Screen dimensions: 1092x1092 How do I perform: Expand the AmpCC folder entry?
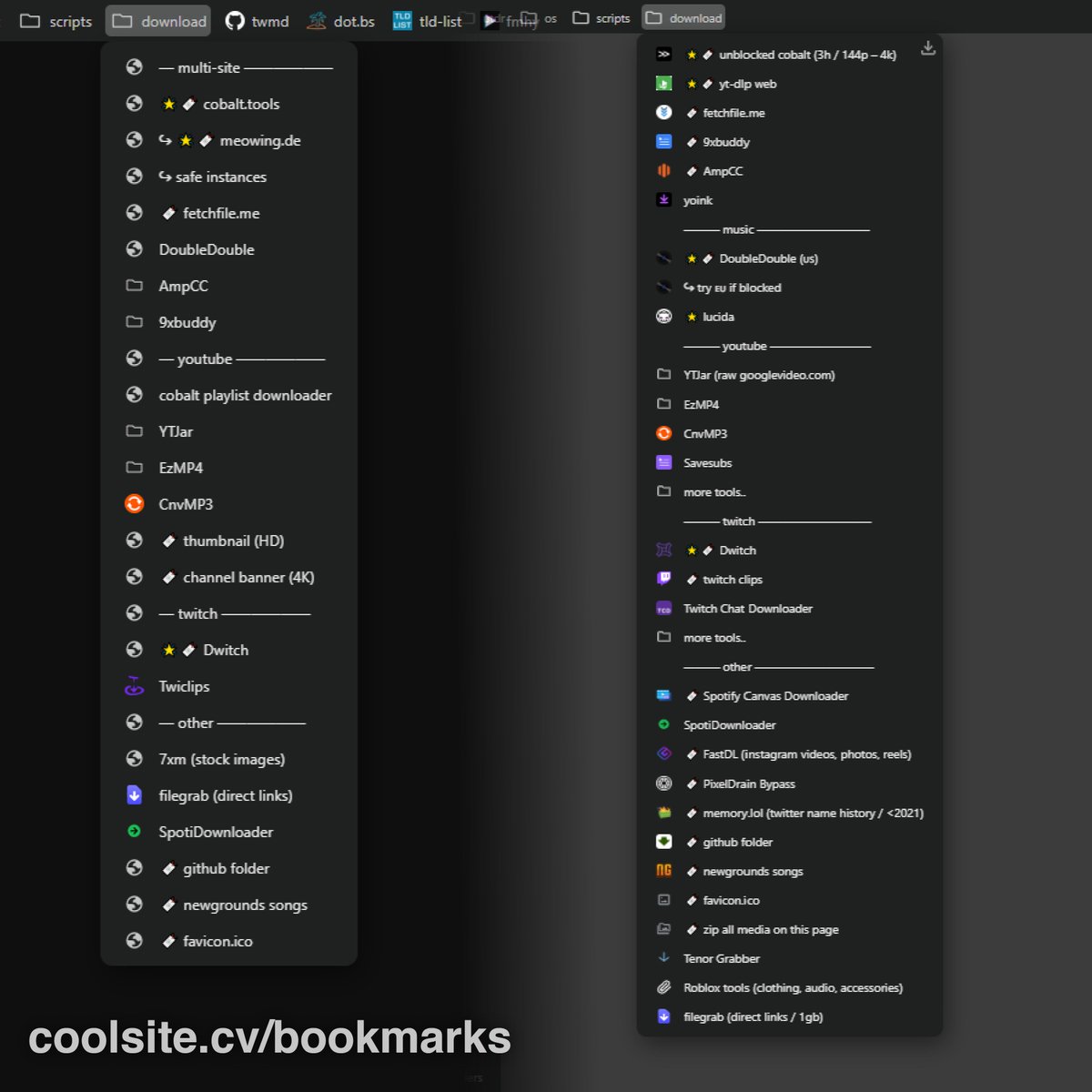click(228, 286)
